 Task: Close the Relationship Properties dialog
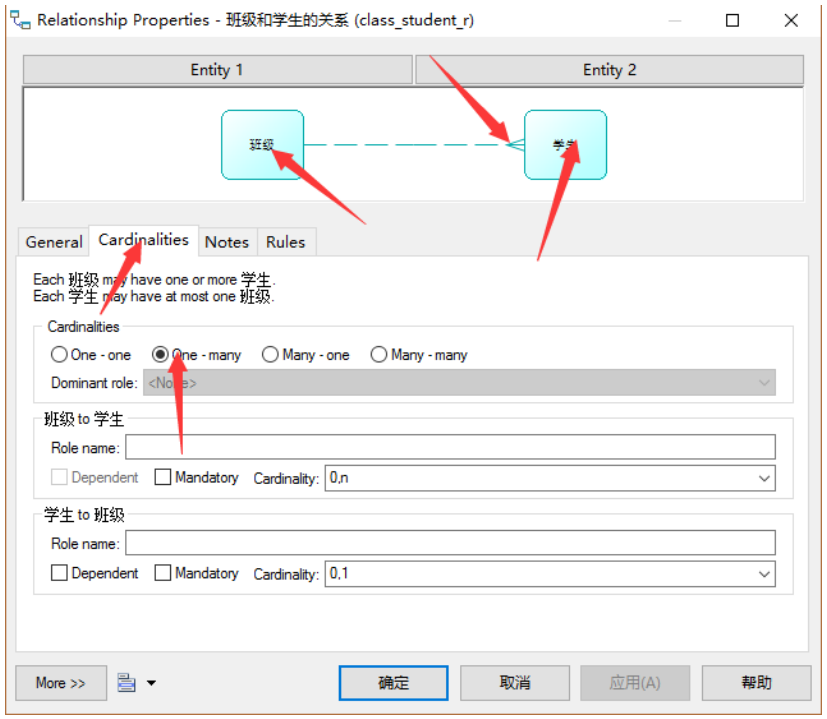click(791, 21)
